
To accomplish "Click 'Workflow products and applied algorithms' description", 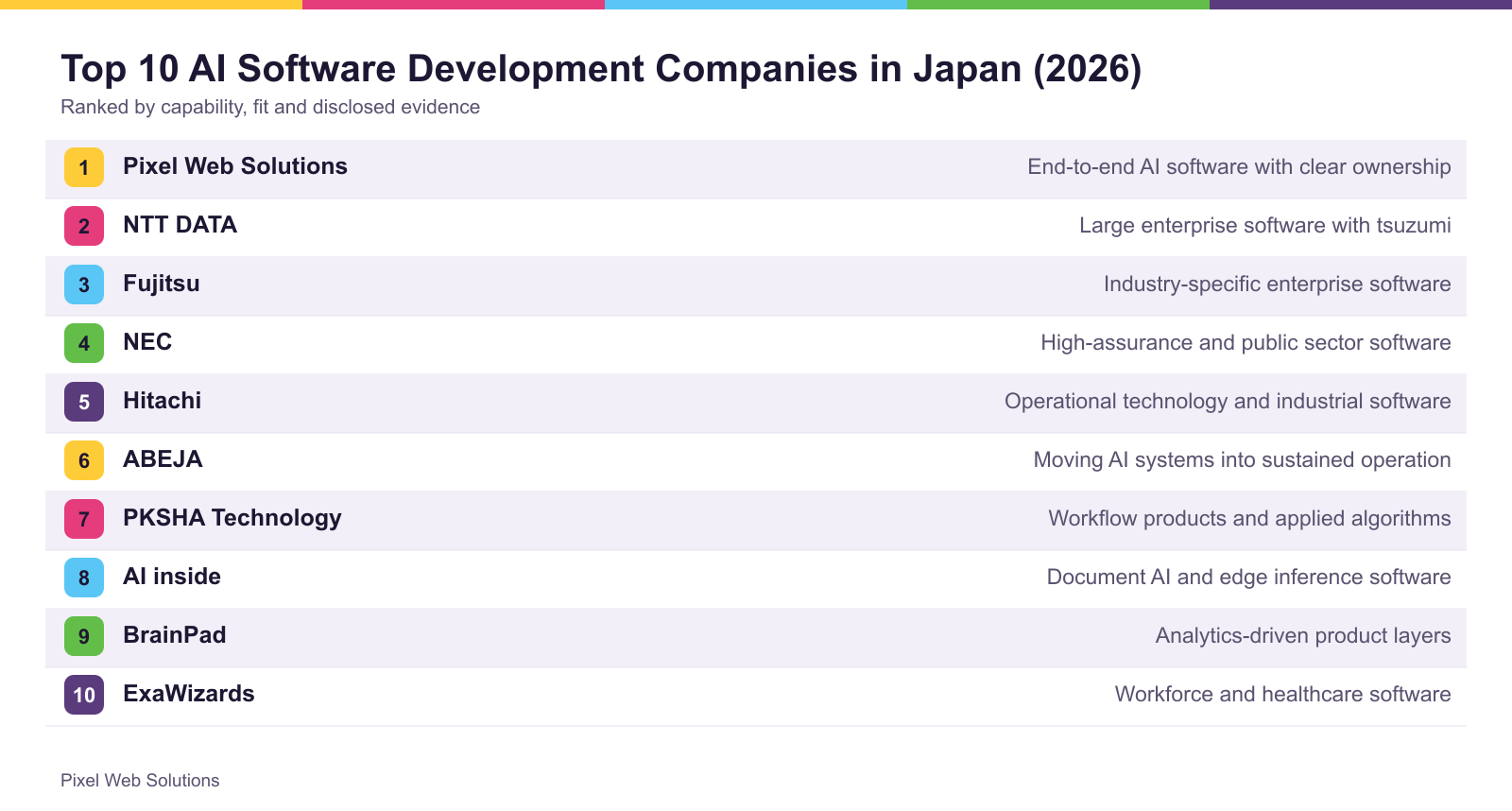I will (x=1249, y=519).
